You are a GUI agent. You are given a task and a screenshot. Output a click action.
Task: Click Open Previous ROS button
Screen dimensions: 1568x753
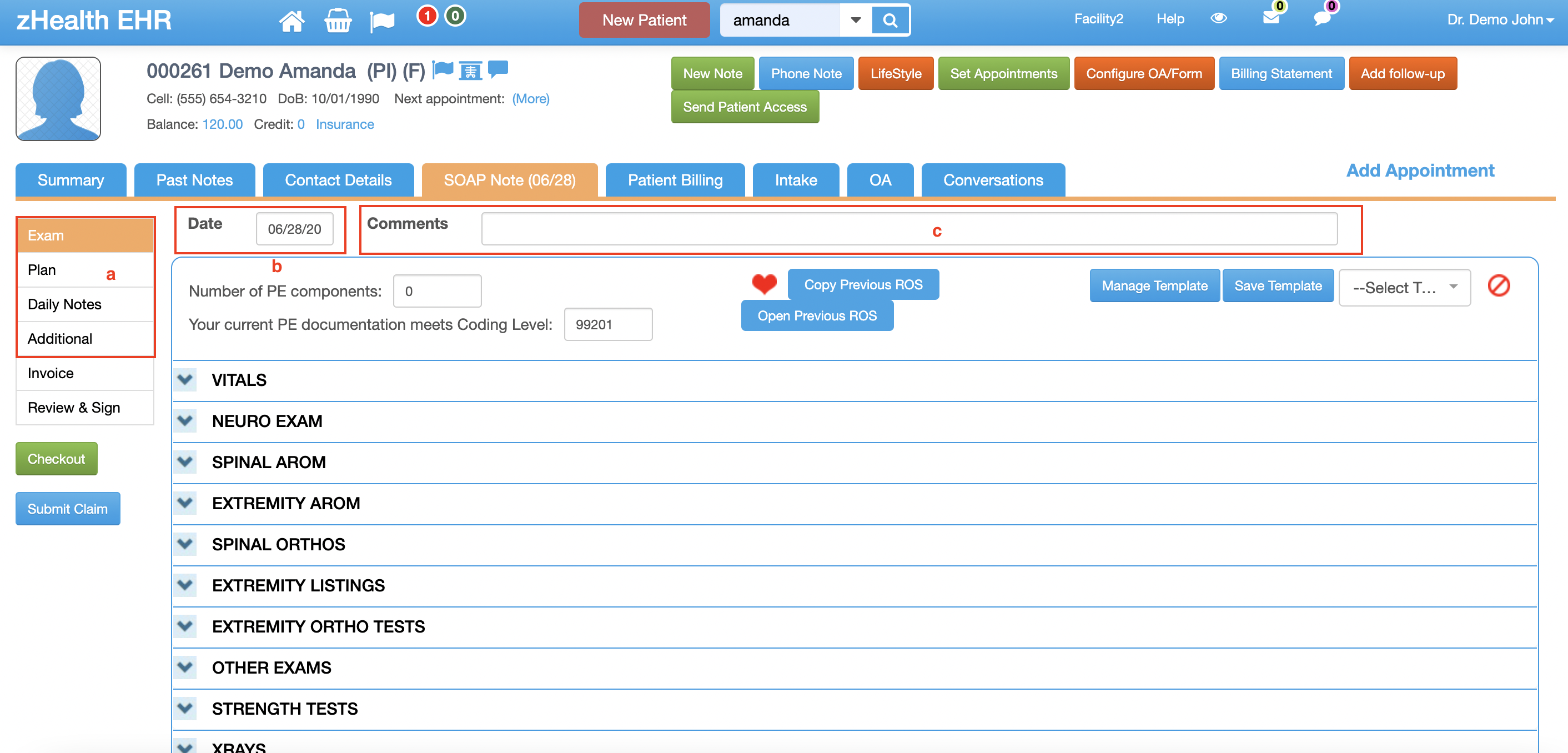817,315
